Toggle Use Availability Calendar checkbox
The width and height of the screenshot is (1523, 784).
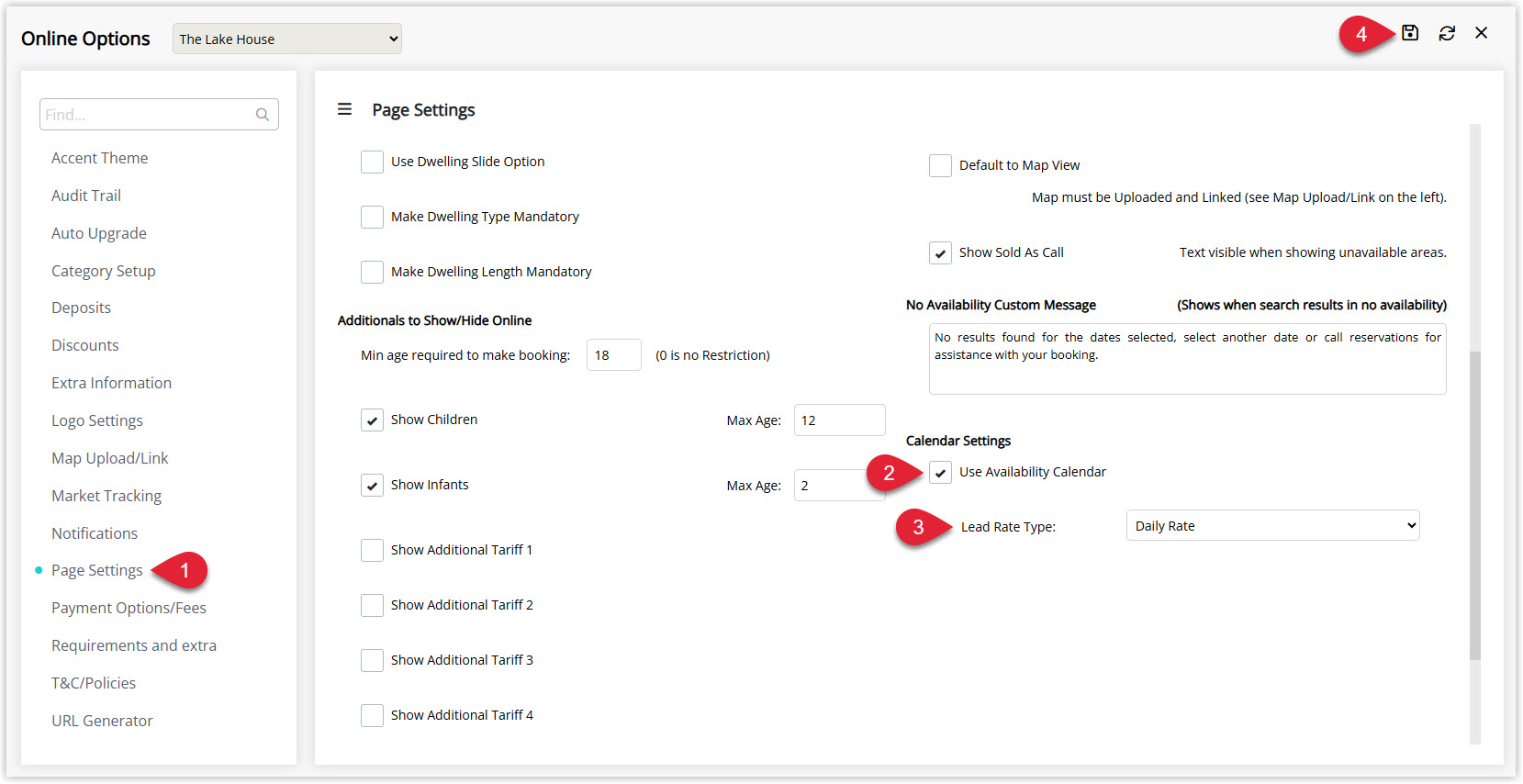[x=940, y=473]
